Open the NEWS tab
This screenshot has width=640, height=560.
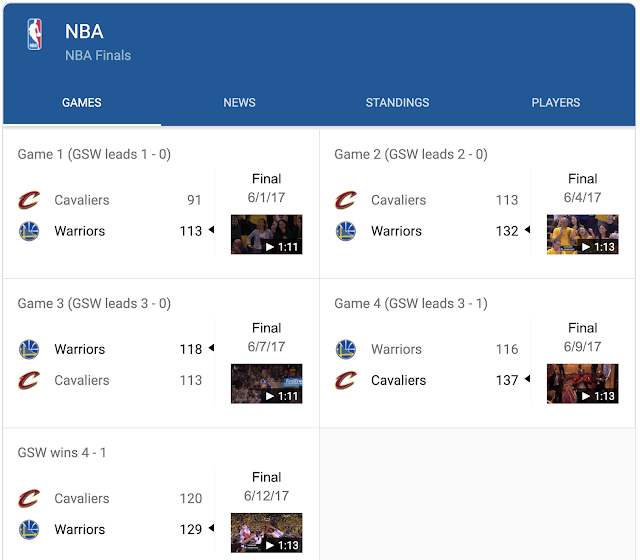[239, 102]
